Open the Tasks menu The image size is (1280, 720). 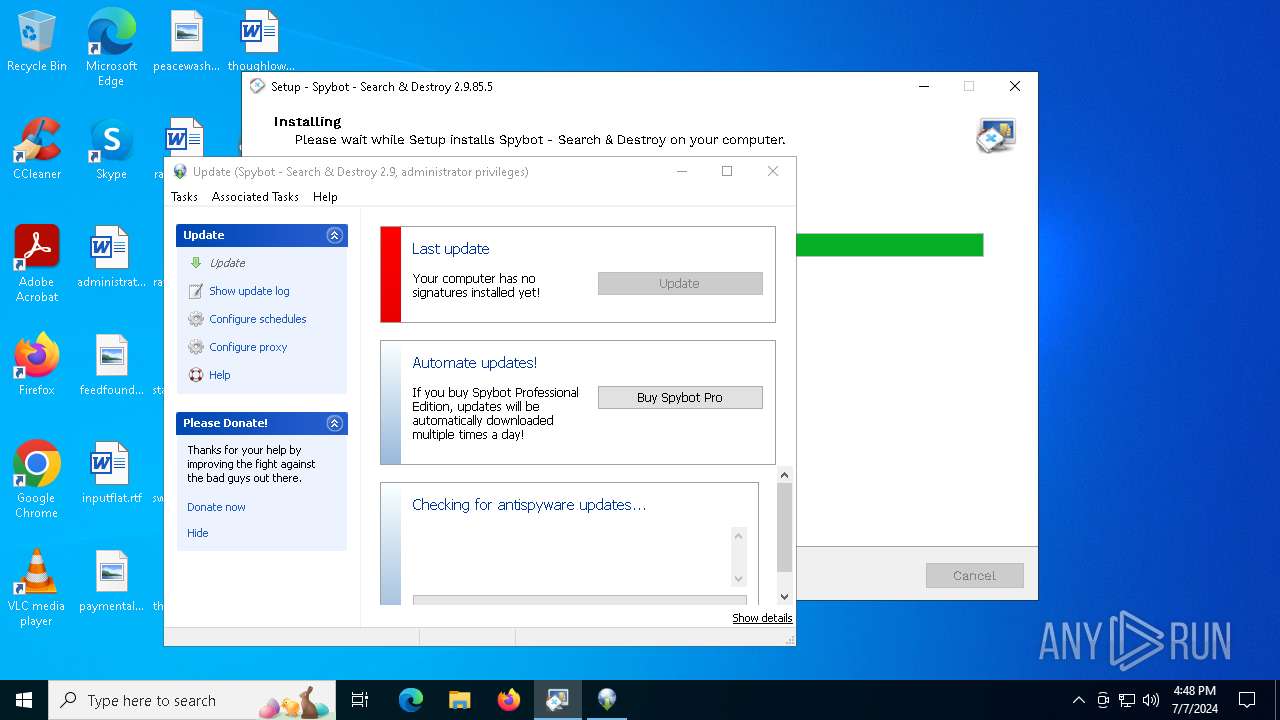(184, 197)
